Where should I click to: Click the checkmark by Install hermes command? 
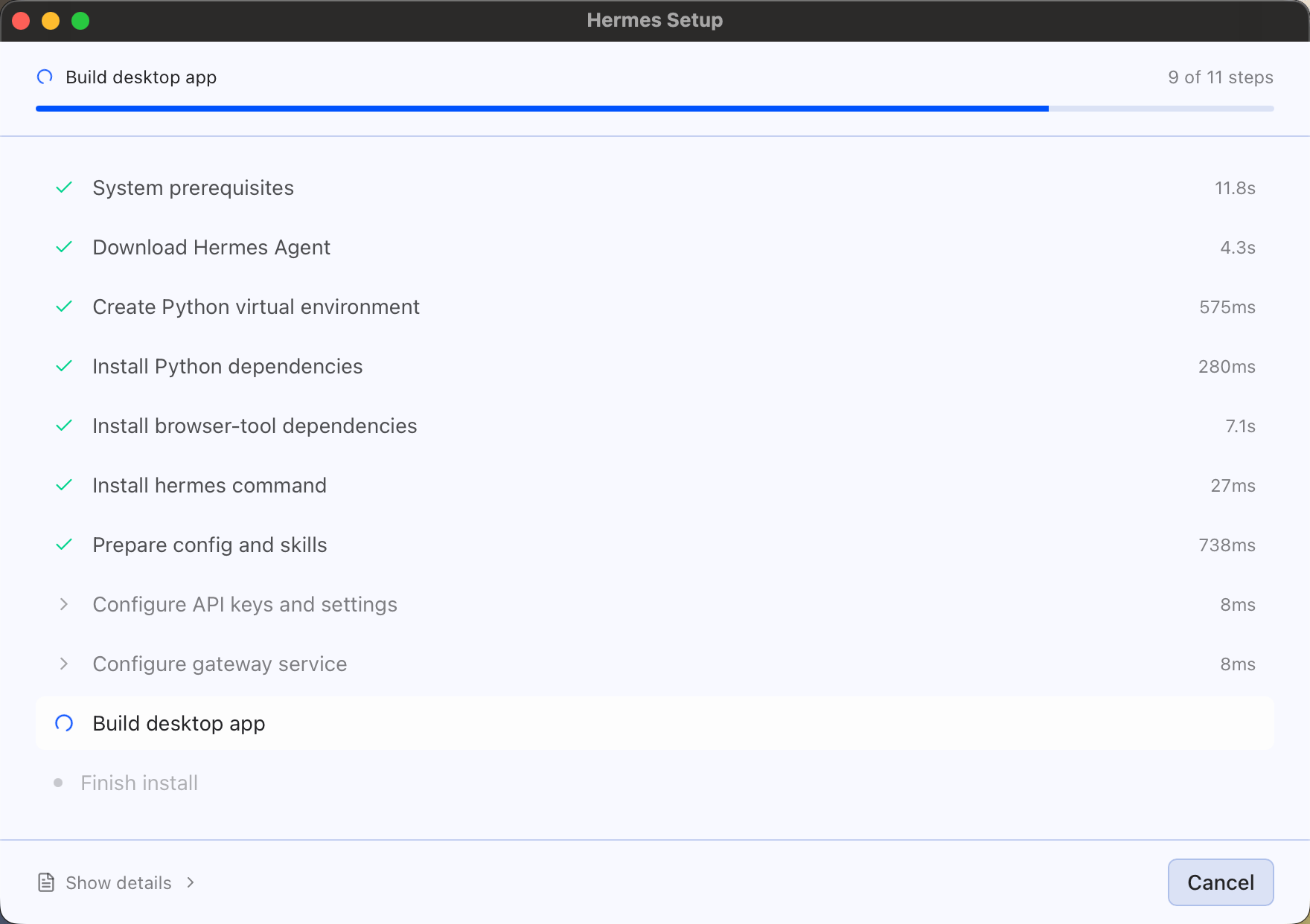[x=64, y=485]
